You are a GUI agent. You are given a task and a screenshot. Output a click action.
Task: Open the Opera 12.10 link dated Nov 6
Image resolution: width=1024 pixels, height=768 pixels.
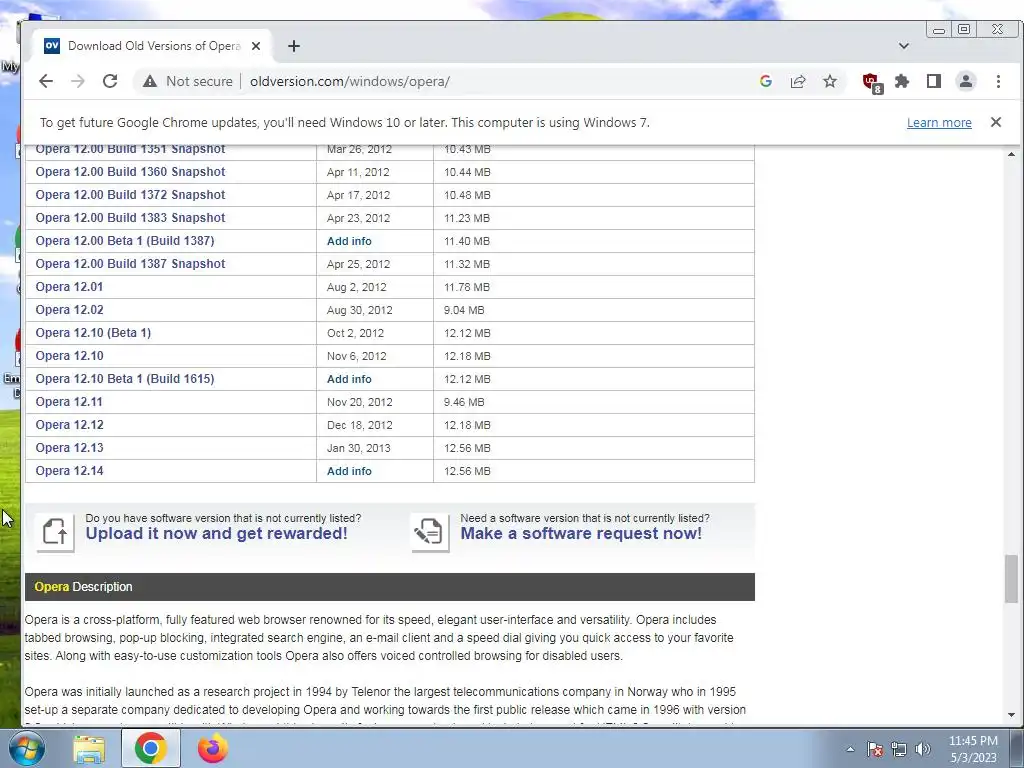coord(69,356)
